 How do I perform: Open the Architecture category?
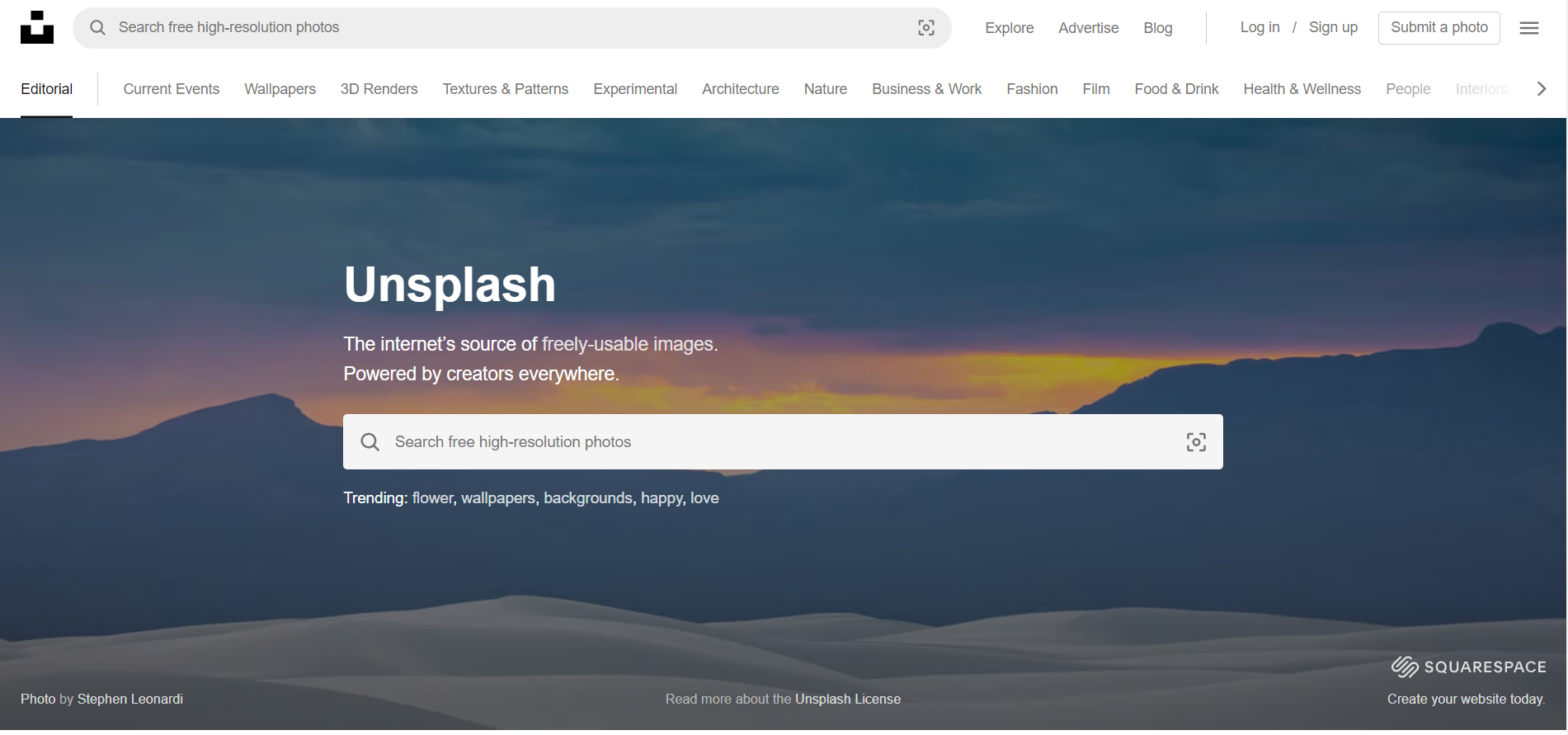pyautogui.click(x=741, y=89)
